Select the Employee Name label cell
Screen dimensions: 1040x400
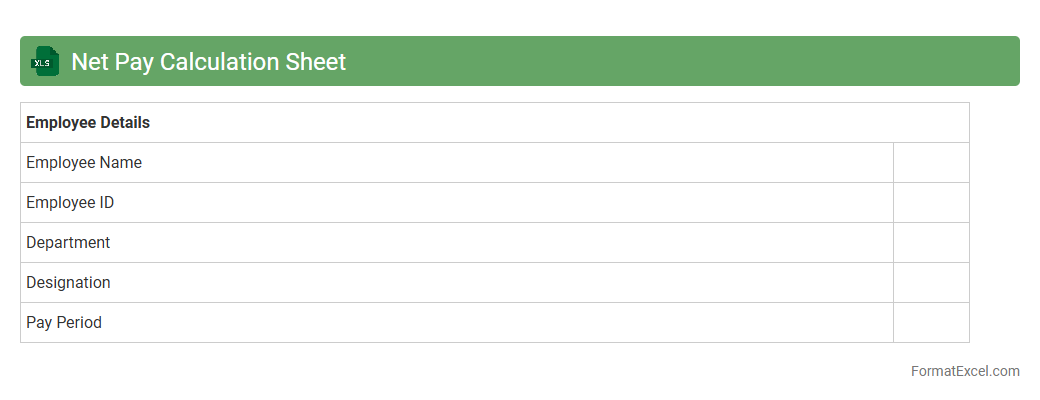[x=84, y=163]
